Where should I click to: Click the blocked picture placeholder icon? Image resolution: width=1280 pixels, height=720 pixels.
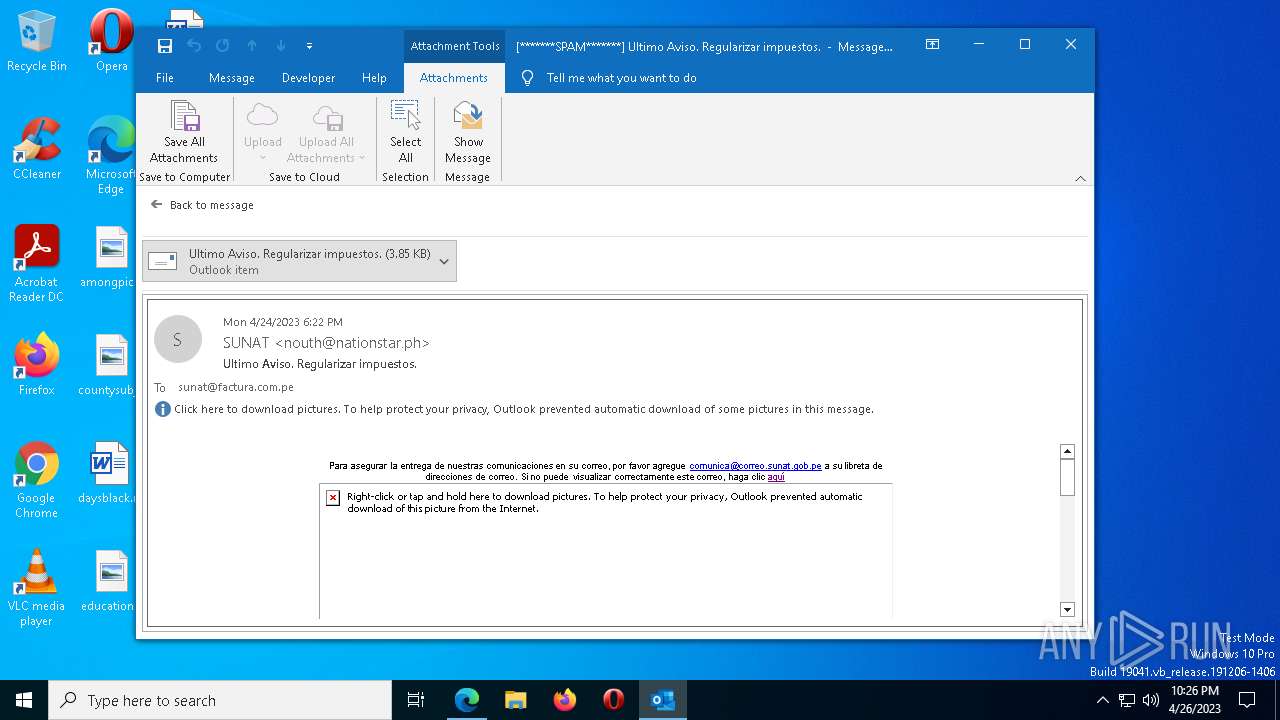333,497
